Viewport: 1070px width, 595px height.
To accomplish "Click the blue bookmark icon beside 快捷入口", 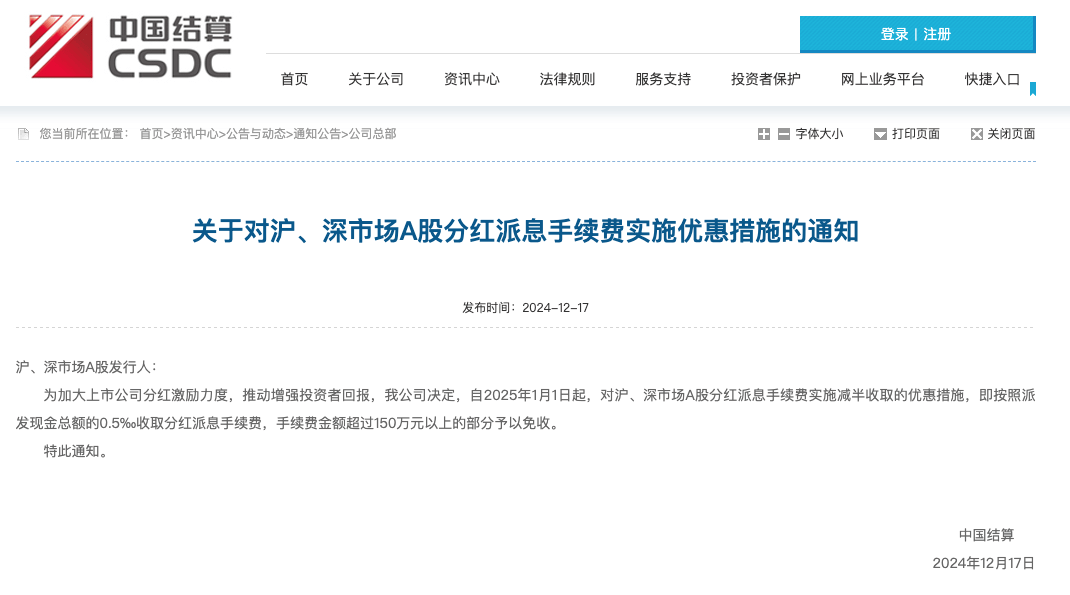I will pos(1033,89).
